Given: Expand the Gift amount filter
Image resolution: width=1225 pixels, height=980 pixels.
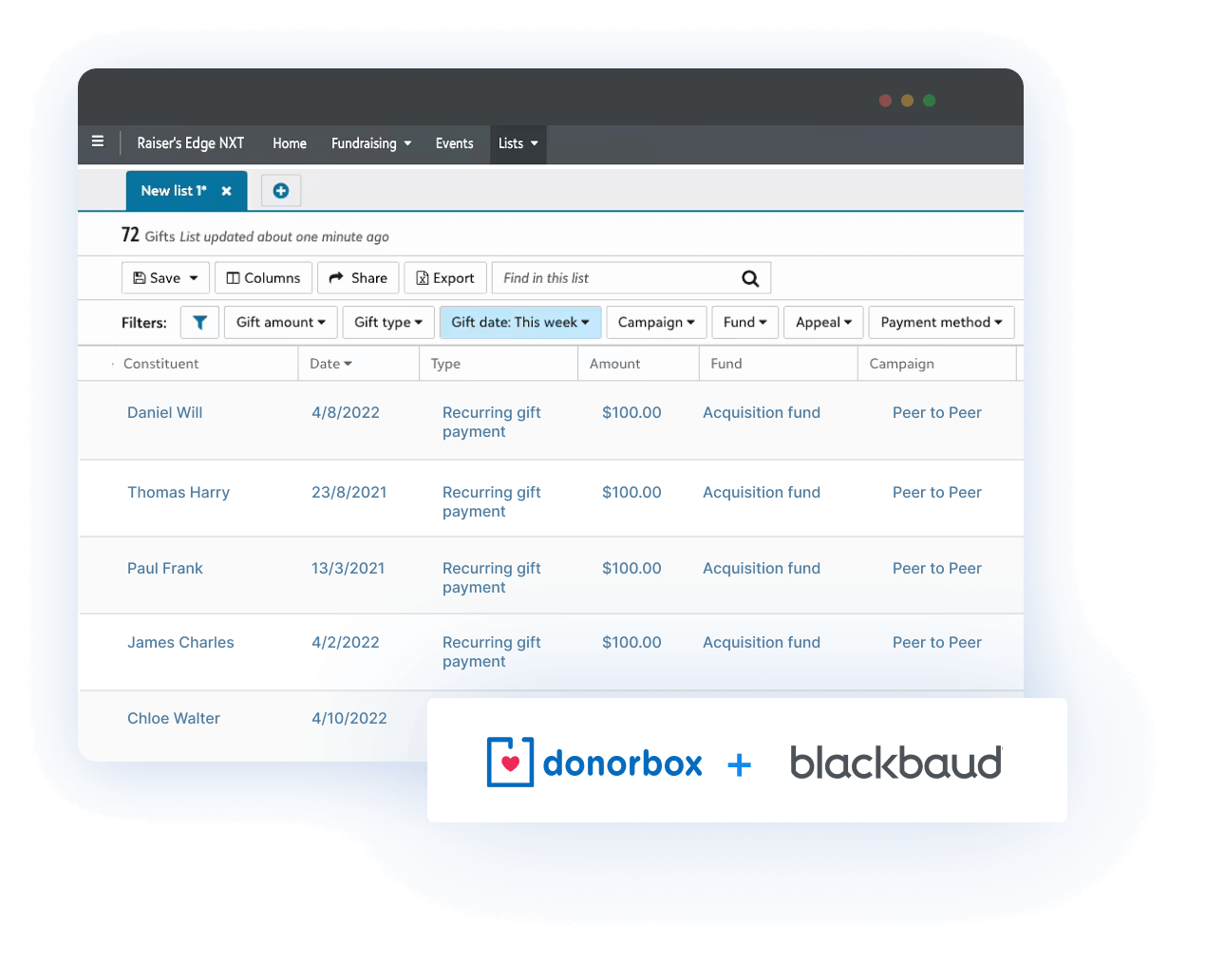Looking at the screenshot, I should click(281, 323).
